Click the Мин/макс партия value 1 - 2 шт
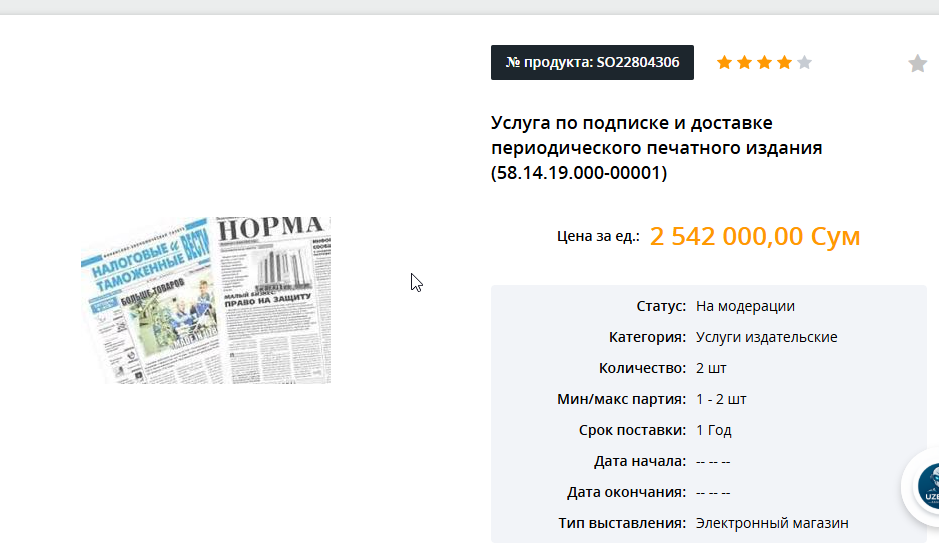The height and width of the screenshot is (550, 939). (721, 399)
